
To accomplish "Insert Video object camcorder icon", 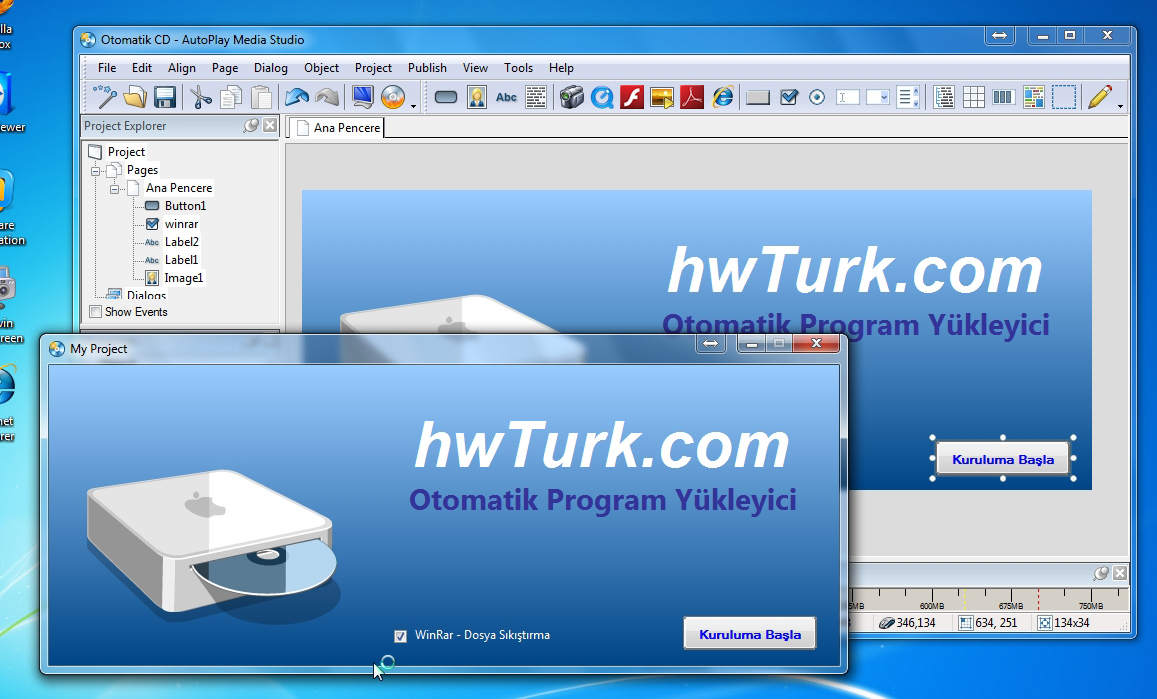I will click(571, 97).
